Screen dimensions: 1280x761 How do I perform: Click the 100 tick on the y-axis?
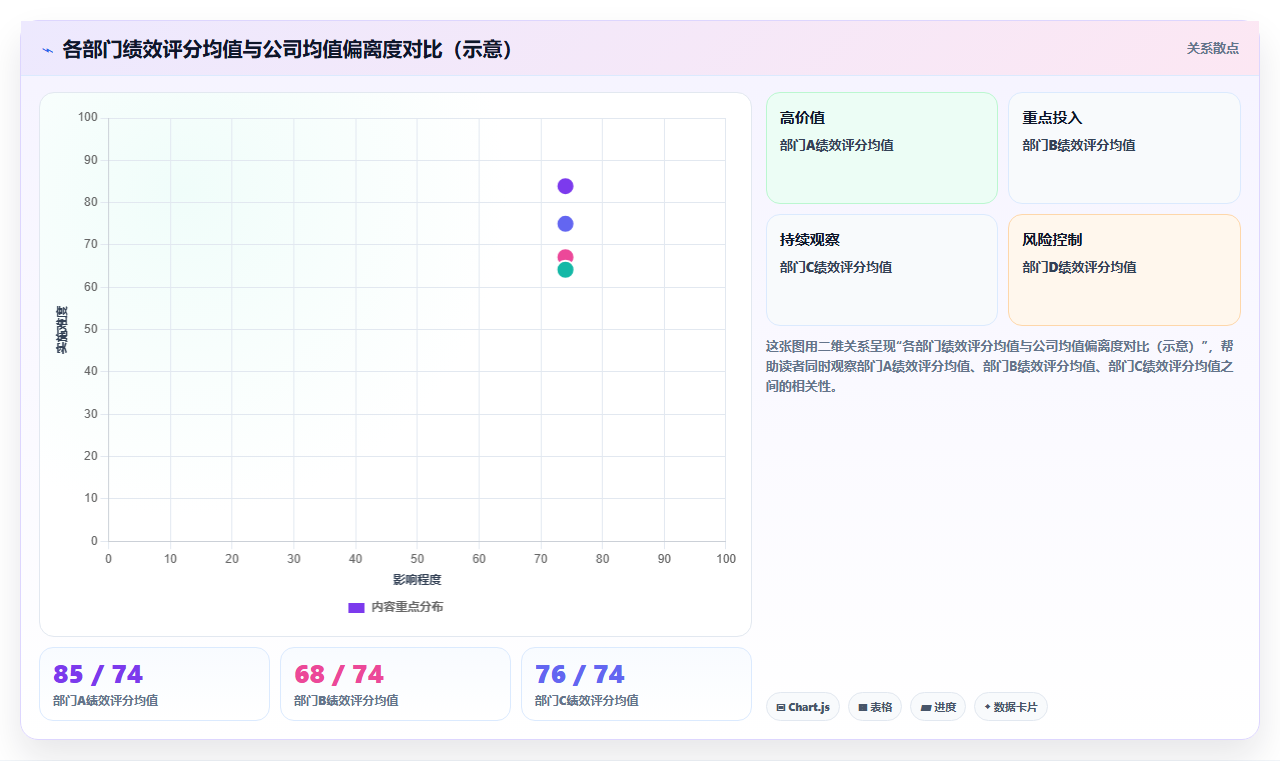tap(88, 118)
